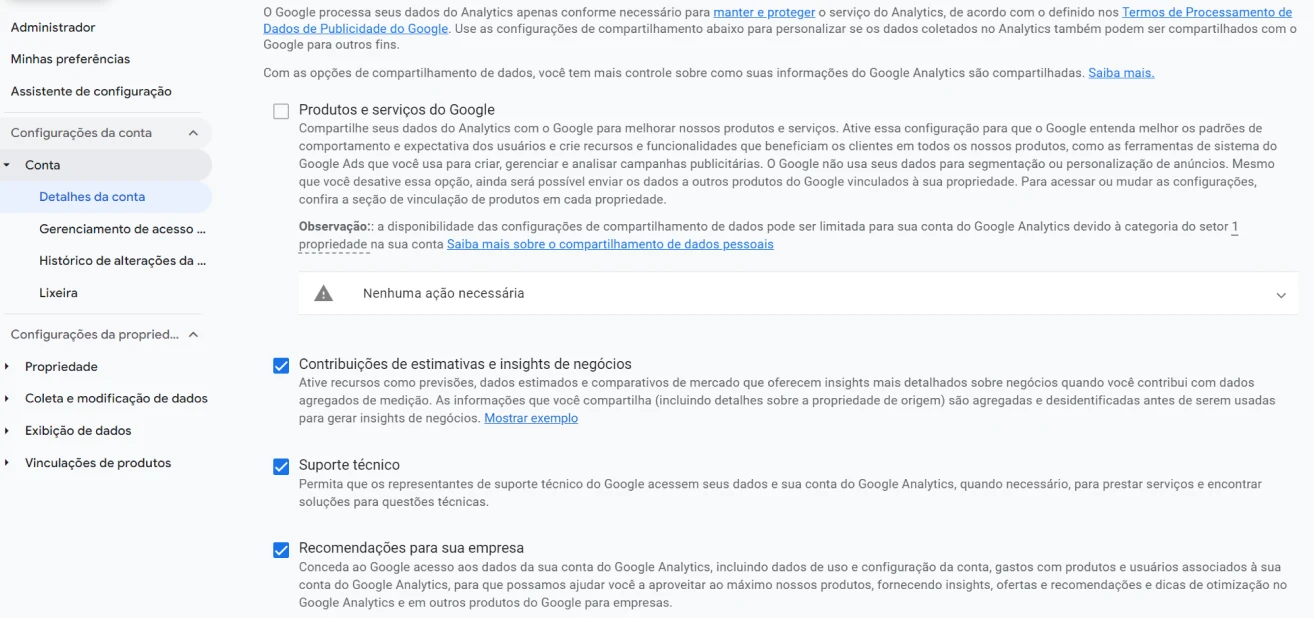This screenshot has height=618, width=1314.
Task: Expand Vinculações de produtos arrow
Action: point(7,463)
